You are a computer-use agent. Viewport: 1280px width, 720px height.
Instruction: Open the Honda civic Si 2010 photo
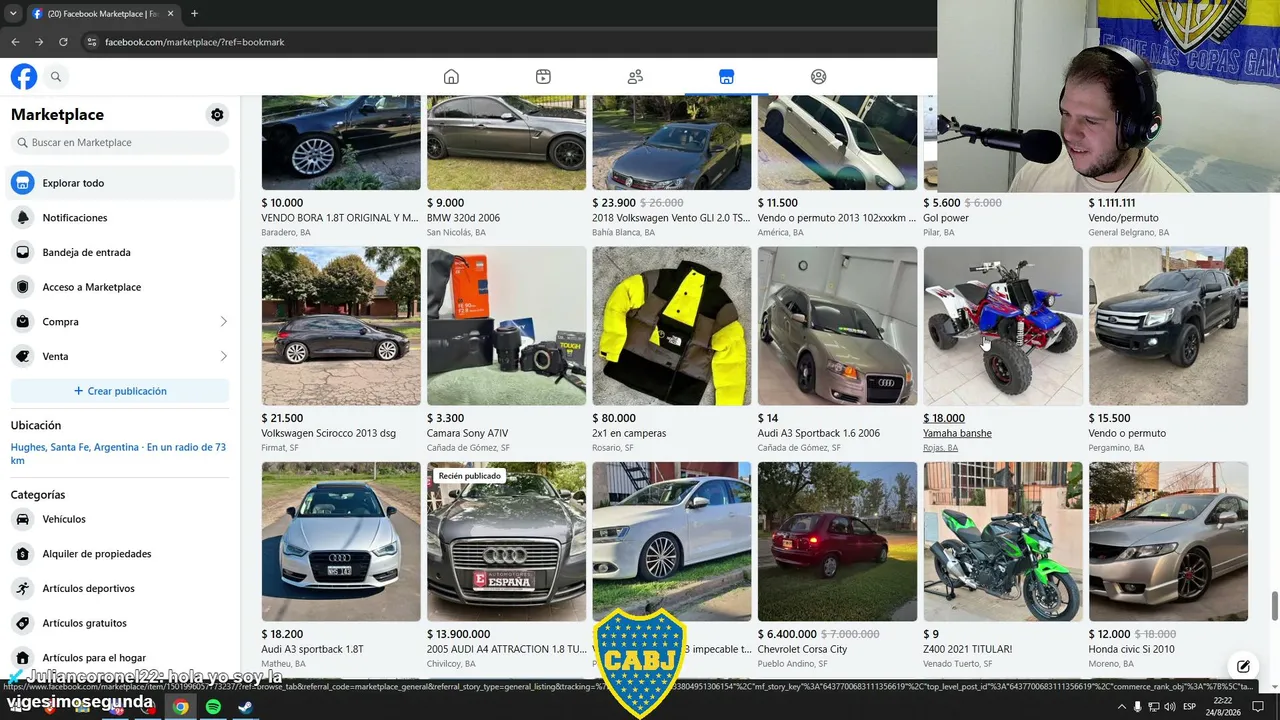tap(1169, 542)
